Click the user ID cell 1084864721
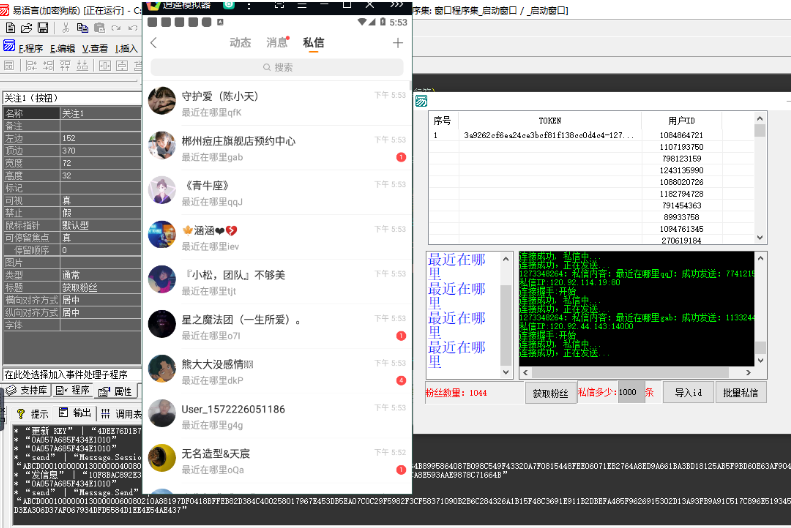This screenshot has height=528, width=791. 681,135
